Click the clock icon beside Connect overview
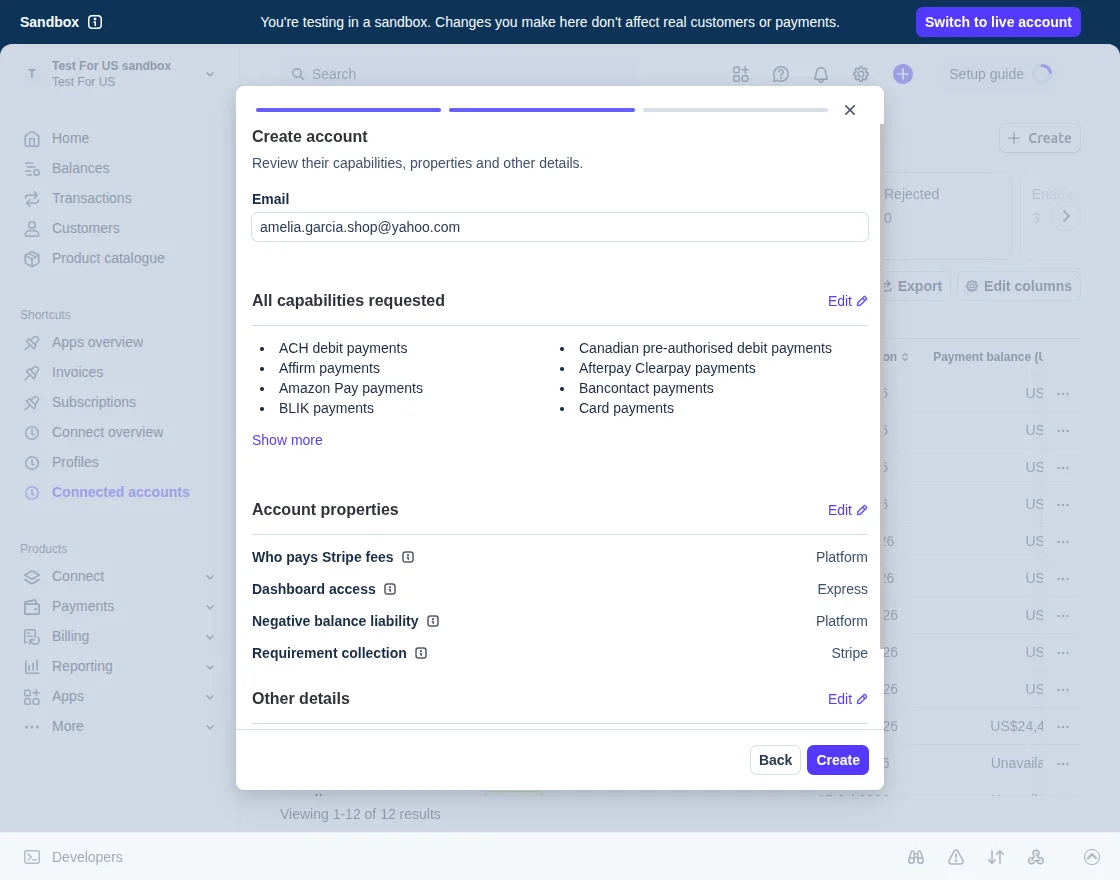 [32, 433]
